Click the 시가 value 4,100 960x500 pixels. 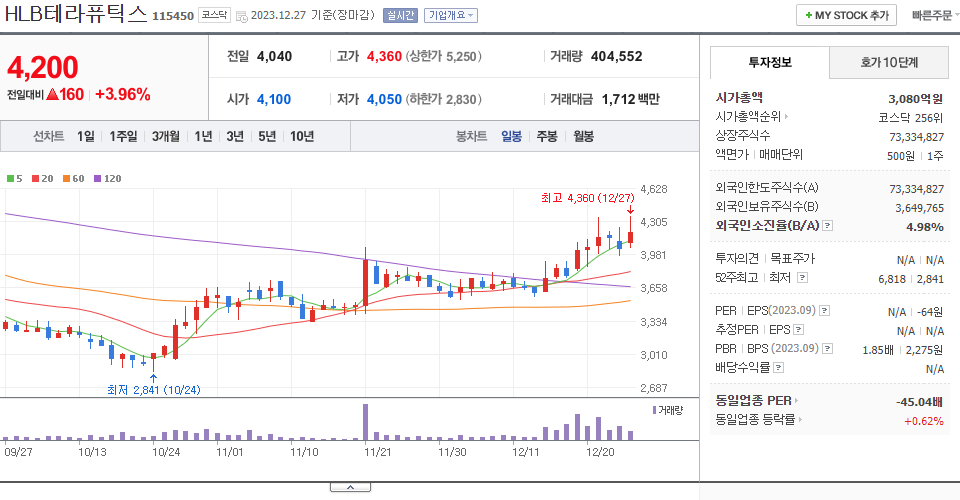(x=274, y=99)
